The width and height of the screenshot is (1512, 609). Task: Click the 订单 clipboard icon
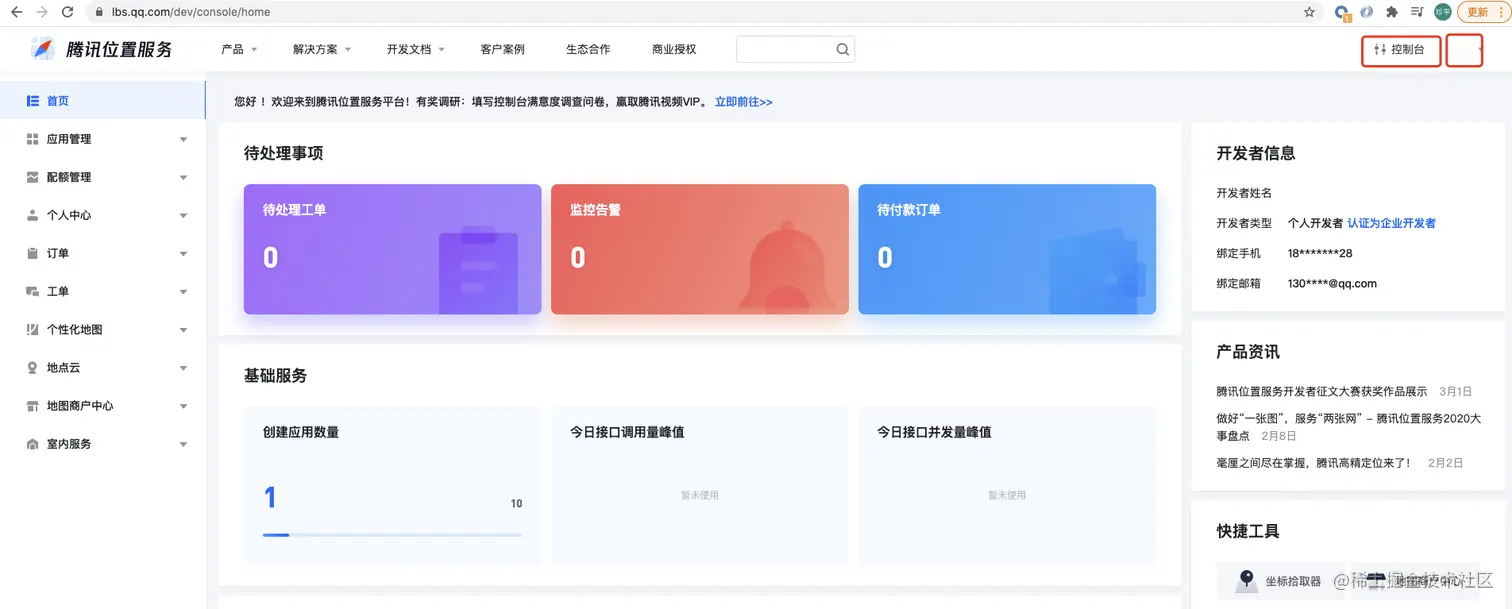click(x=32, y=253)
